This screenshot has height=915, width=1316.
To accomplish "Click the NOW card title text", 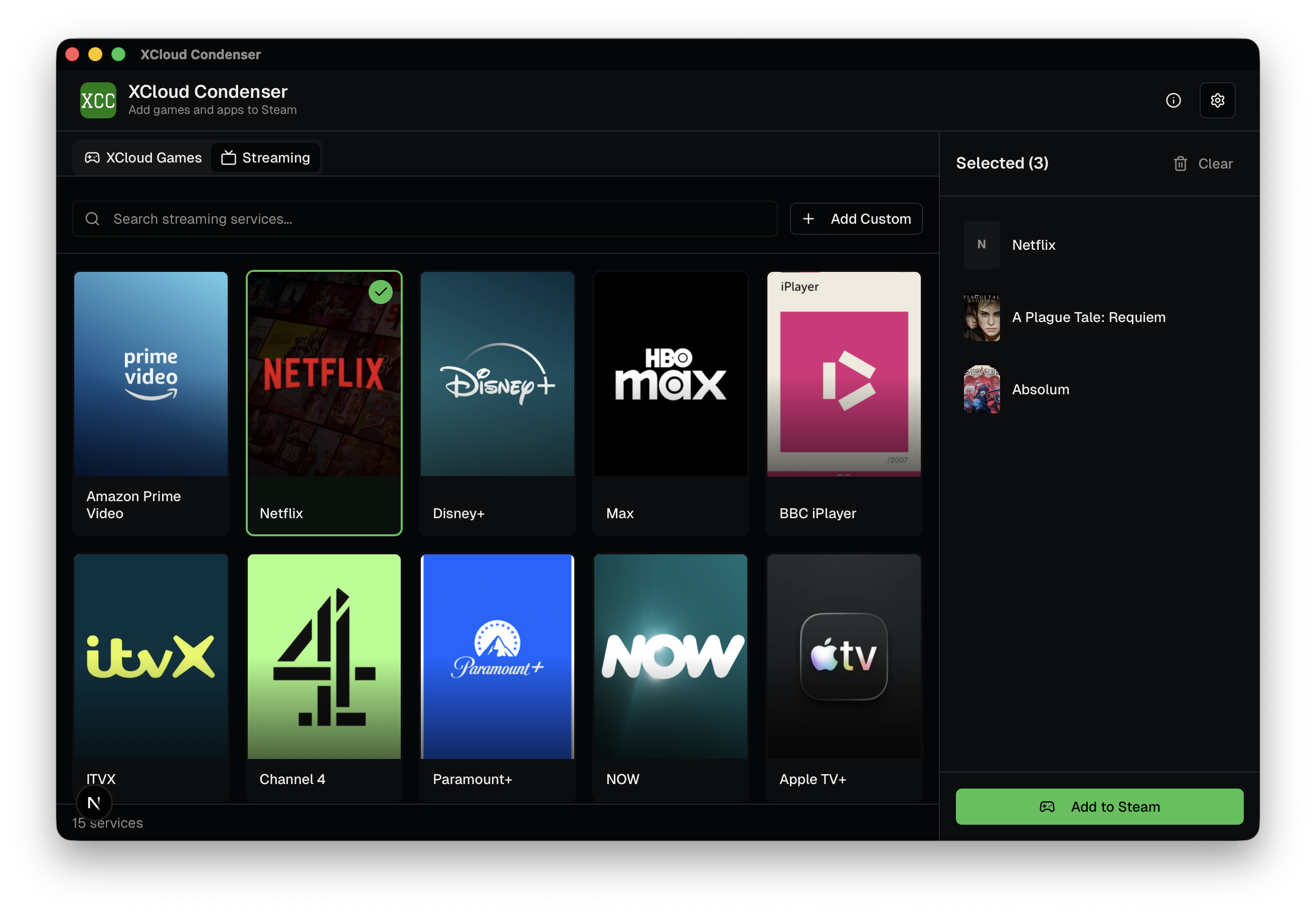I will pyautogui.click(x=622, y=779).
